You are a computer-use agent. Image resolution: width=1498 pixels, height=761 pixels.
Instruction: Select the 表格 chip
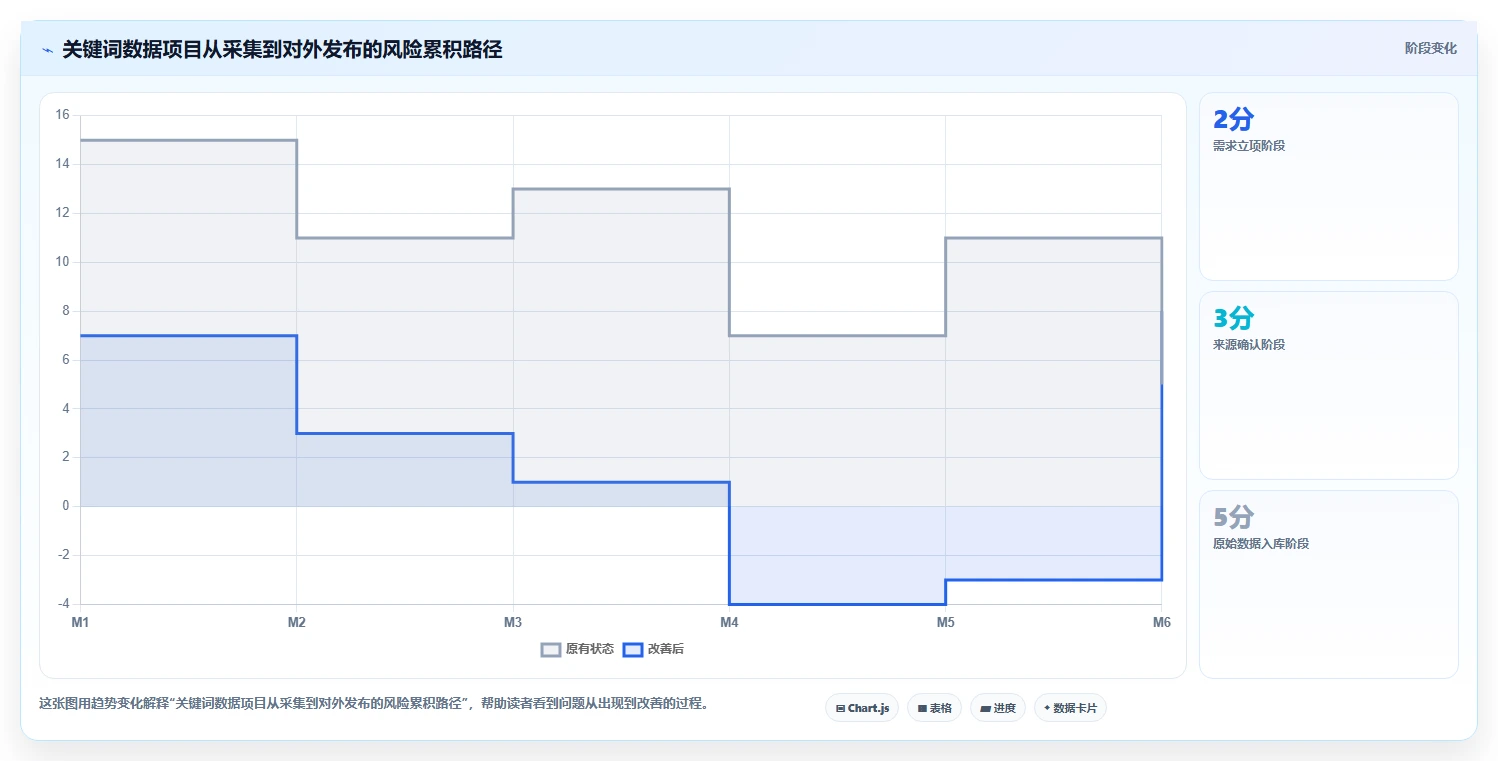pyautogui.click(x=934, y=708)
